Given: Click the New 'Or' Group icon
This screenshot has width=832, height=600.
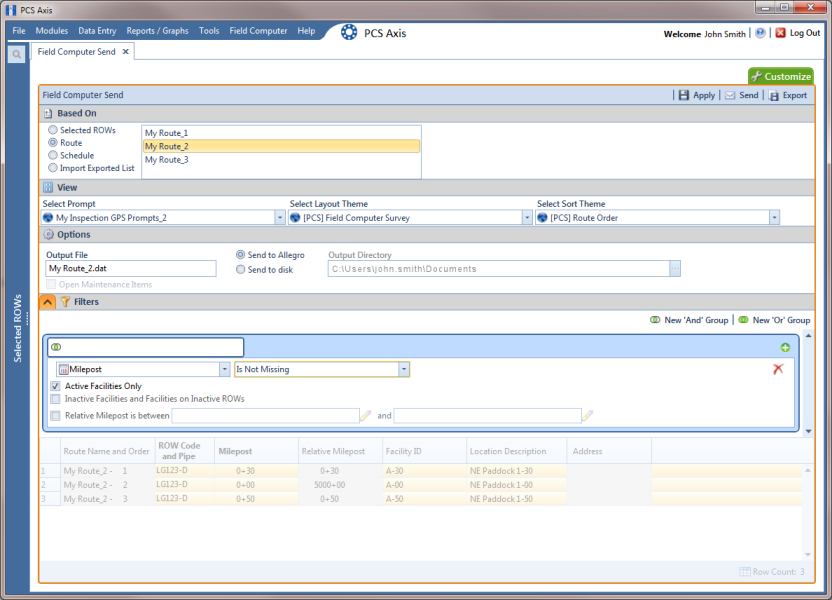Looking at the screenshot, I should click(743, 320).
